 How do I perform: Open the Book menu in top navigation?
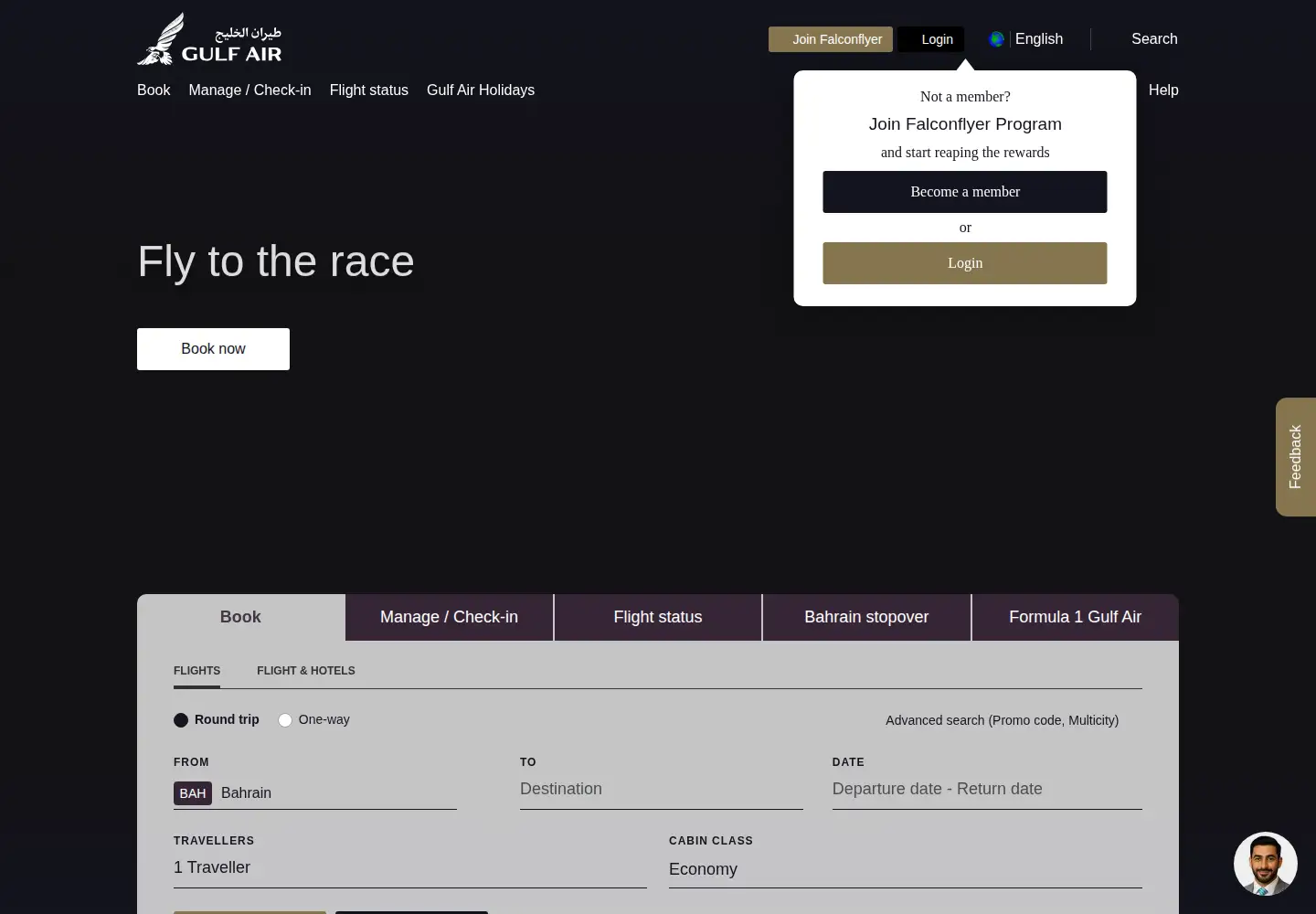click(154, 90)
